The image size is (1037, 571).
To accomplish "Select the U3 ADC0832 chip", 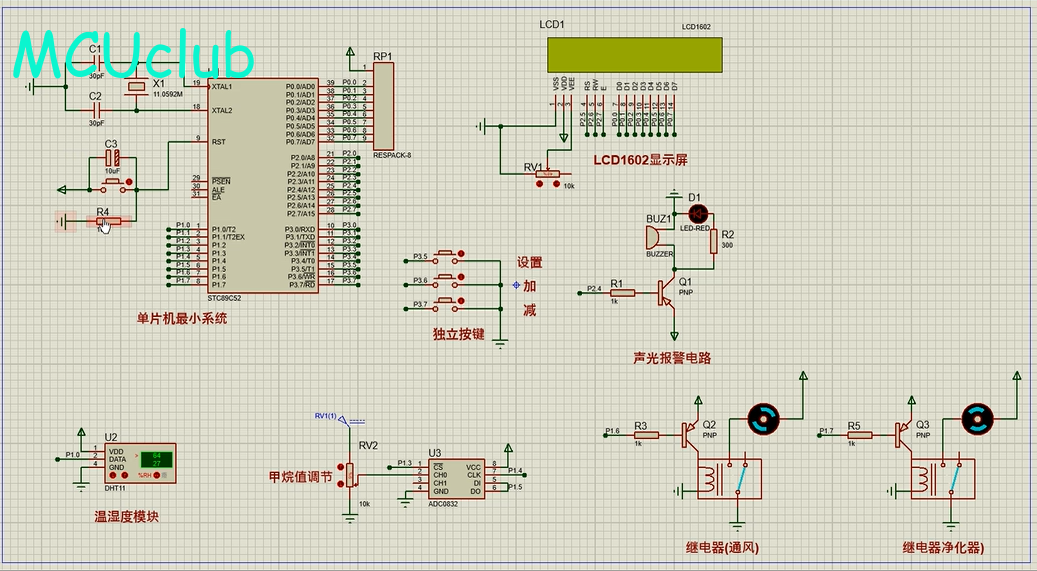I will pyautogui.click(x=457, y=479).
